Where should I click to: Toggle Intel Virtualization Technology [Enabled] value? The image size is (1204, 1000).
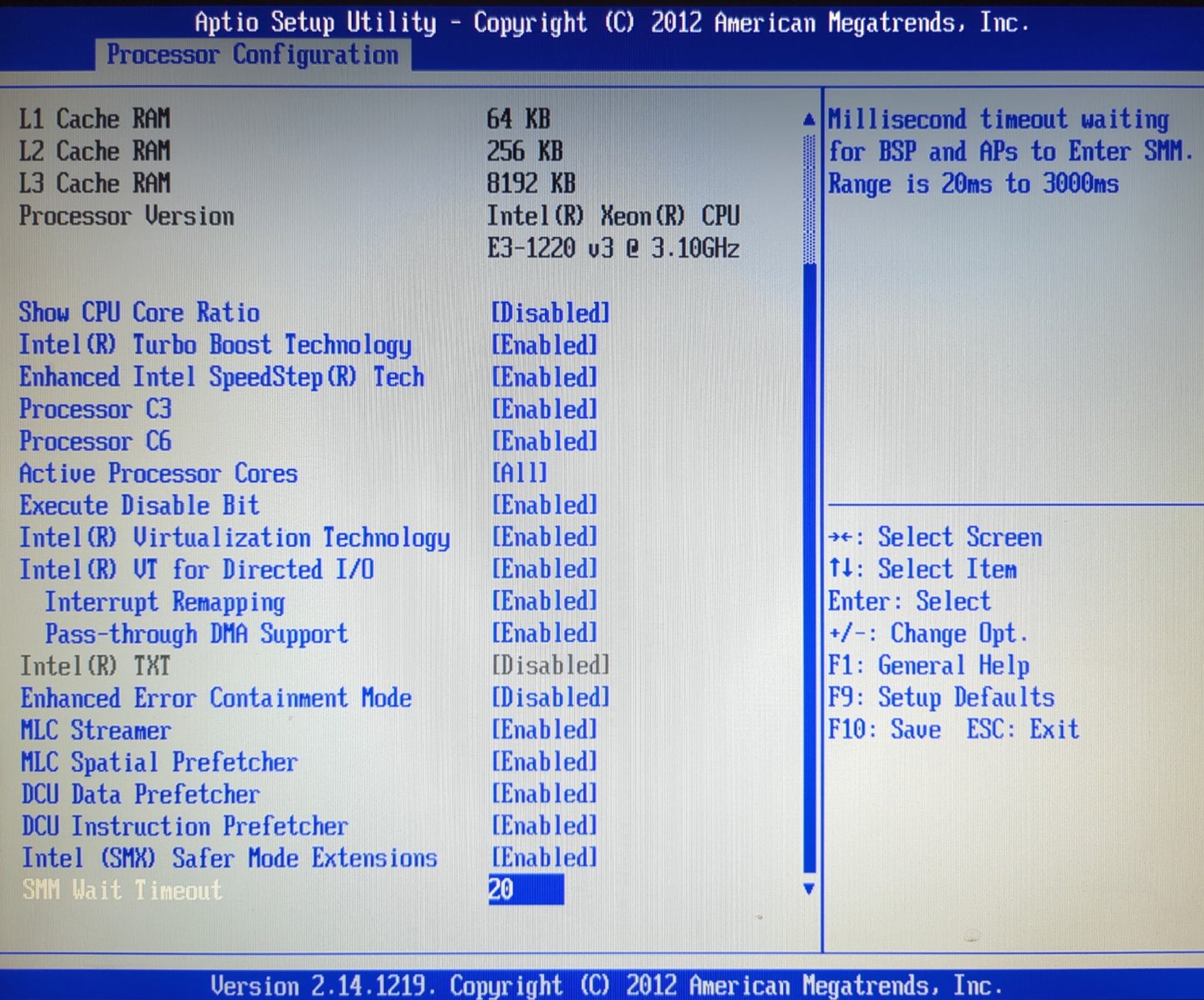[x=545, y=537]
